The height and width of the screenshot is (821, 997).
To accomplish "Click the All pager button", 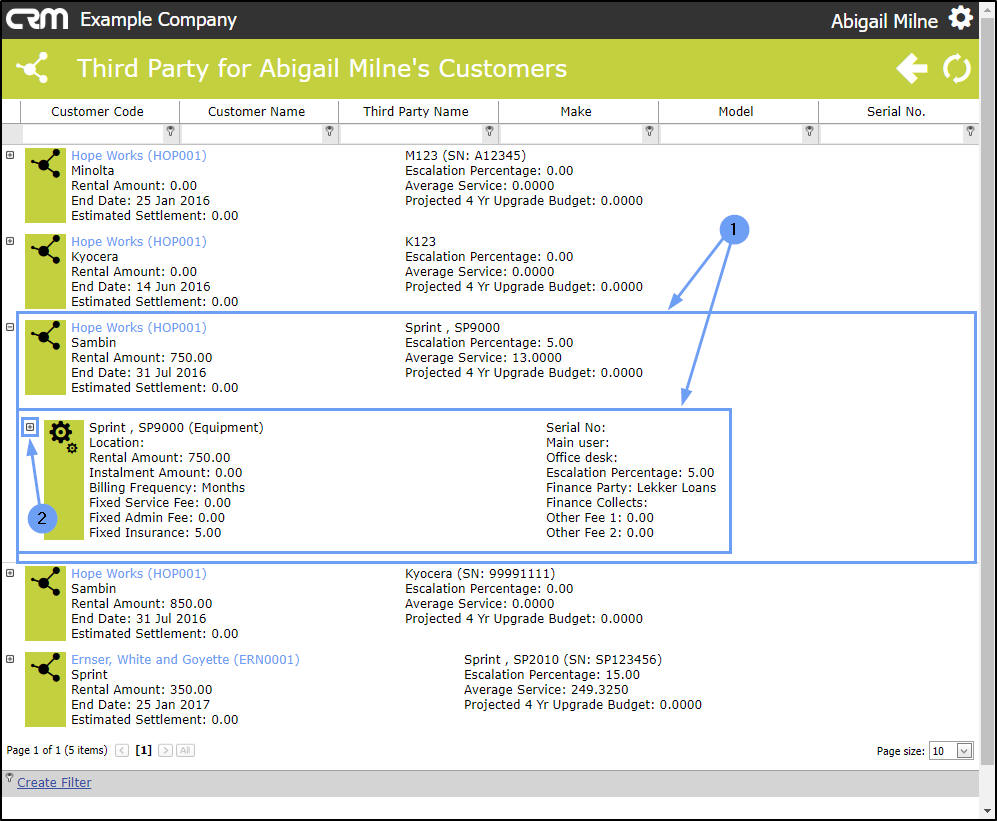I will (x=185, y=750).
